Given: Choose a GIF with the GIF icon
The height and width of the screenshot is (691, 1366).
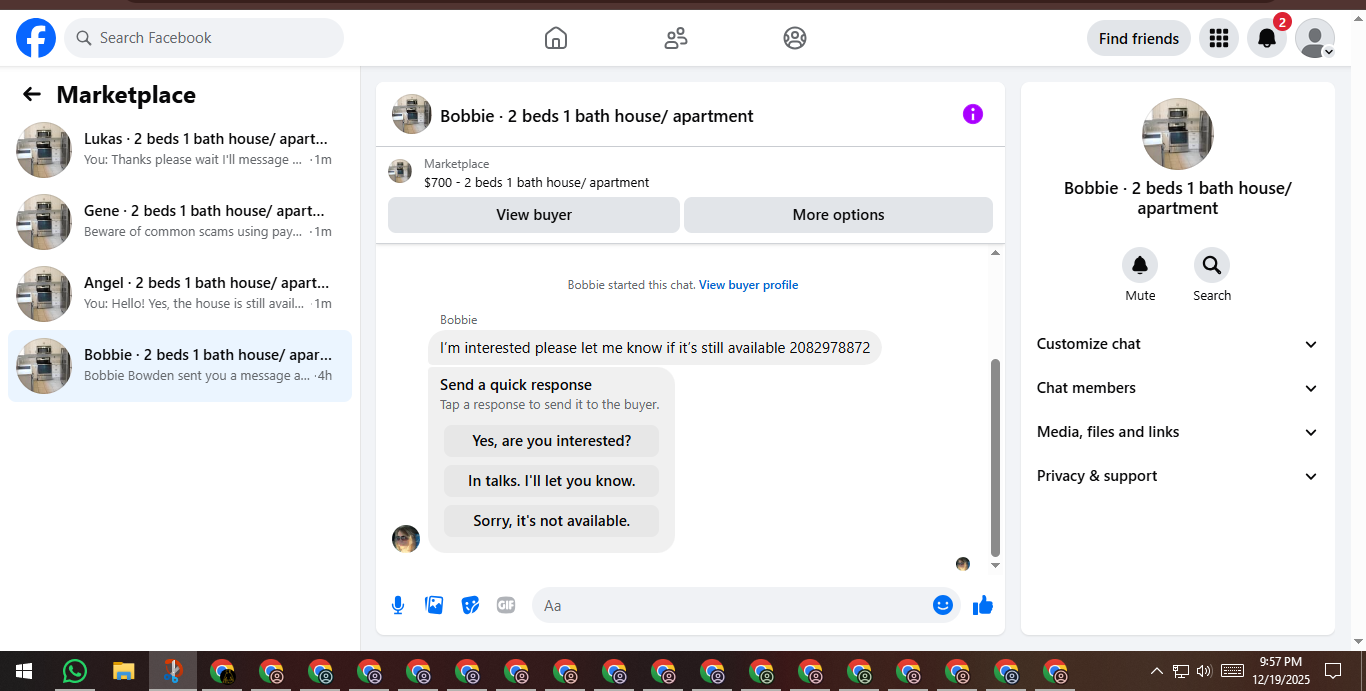Looking at the screenshot, I should (x=506, y=605).
